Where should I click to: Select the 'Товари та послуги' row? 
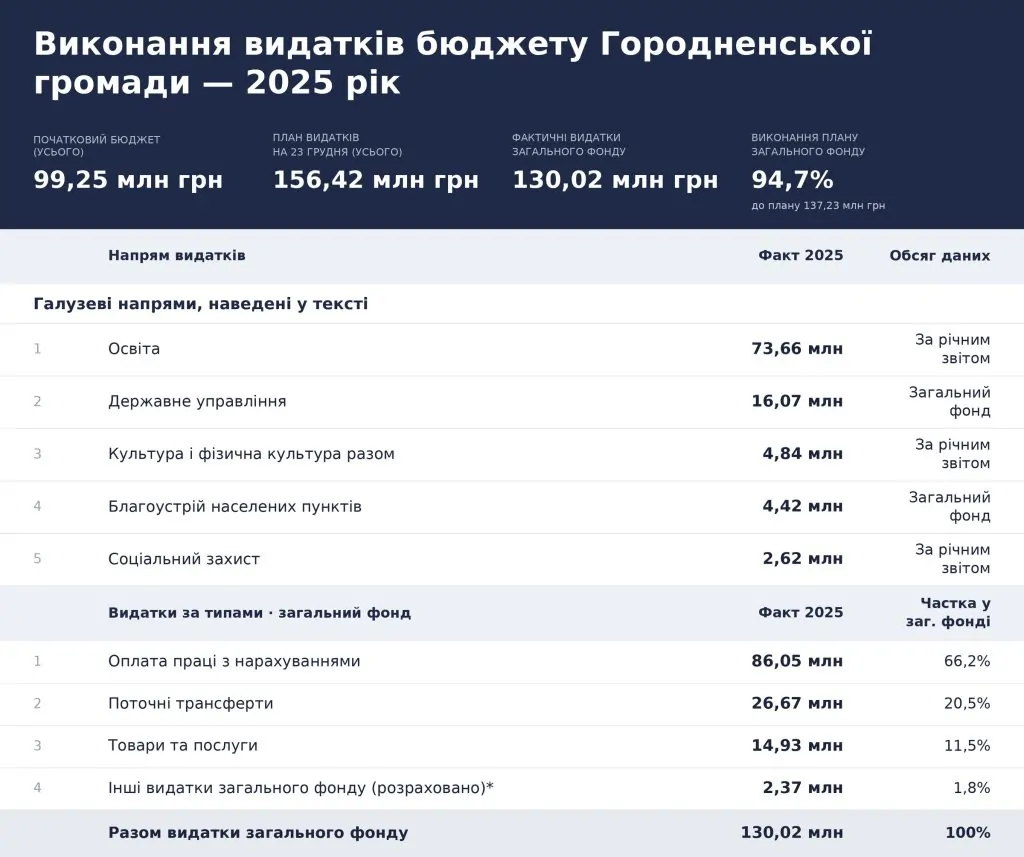point(512,746)
